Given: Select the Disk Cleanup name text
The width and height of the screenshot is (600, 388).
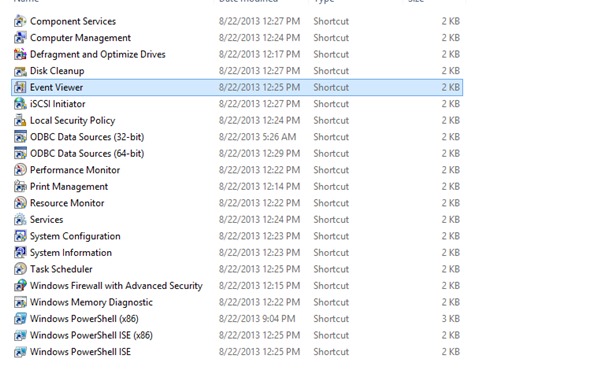Looking at the screenshot, I should (57, 71).
